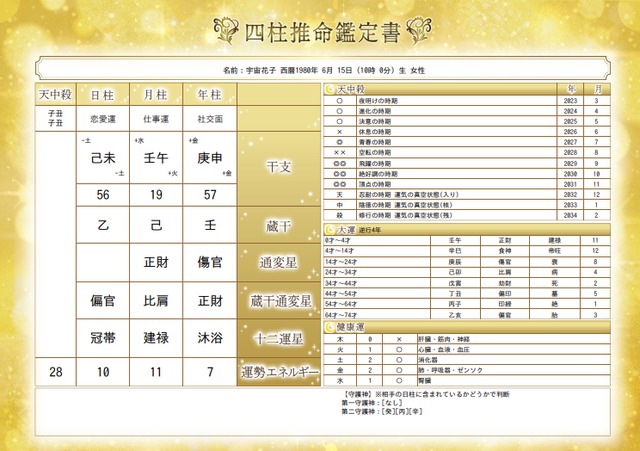640x451 pixels.
Task: Click the 建禄 cell in the month pillar column
Action: point(156,338)
